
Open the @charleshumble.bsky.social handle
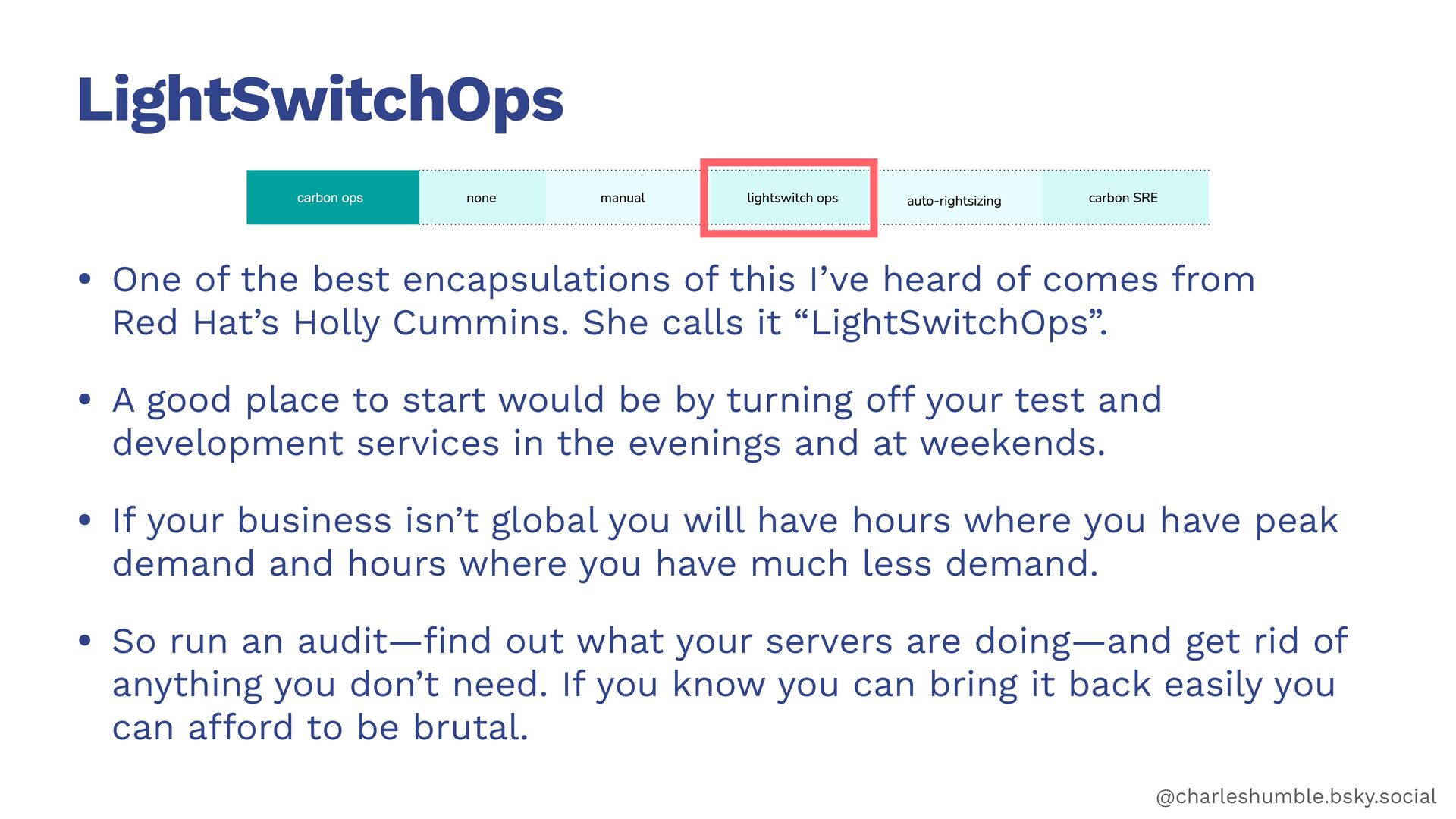(x=1295, y=796)
